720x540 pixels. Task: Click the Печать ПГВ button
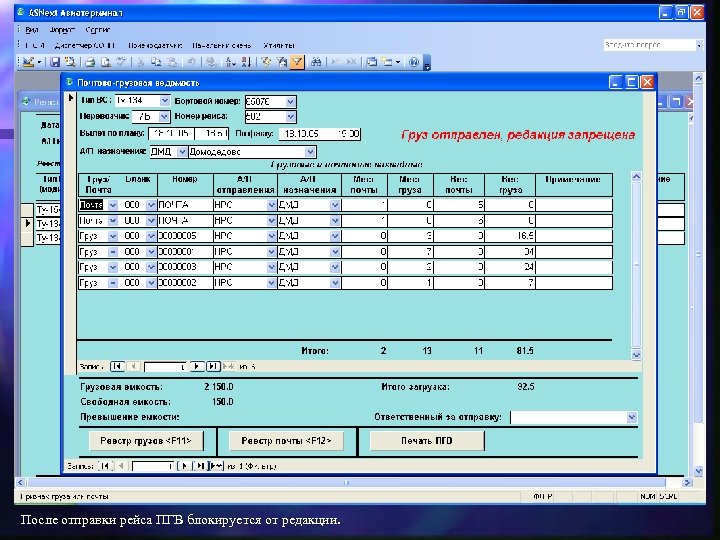point(427,441)
